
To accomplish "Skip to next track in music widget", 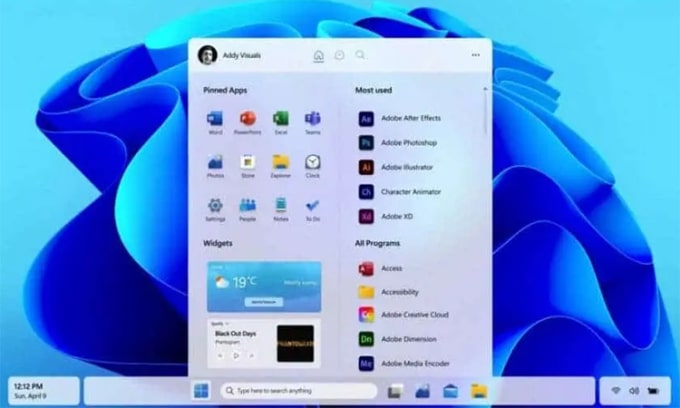I will (x=252, y=356).
